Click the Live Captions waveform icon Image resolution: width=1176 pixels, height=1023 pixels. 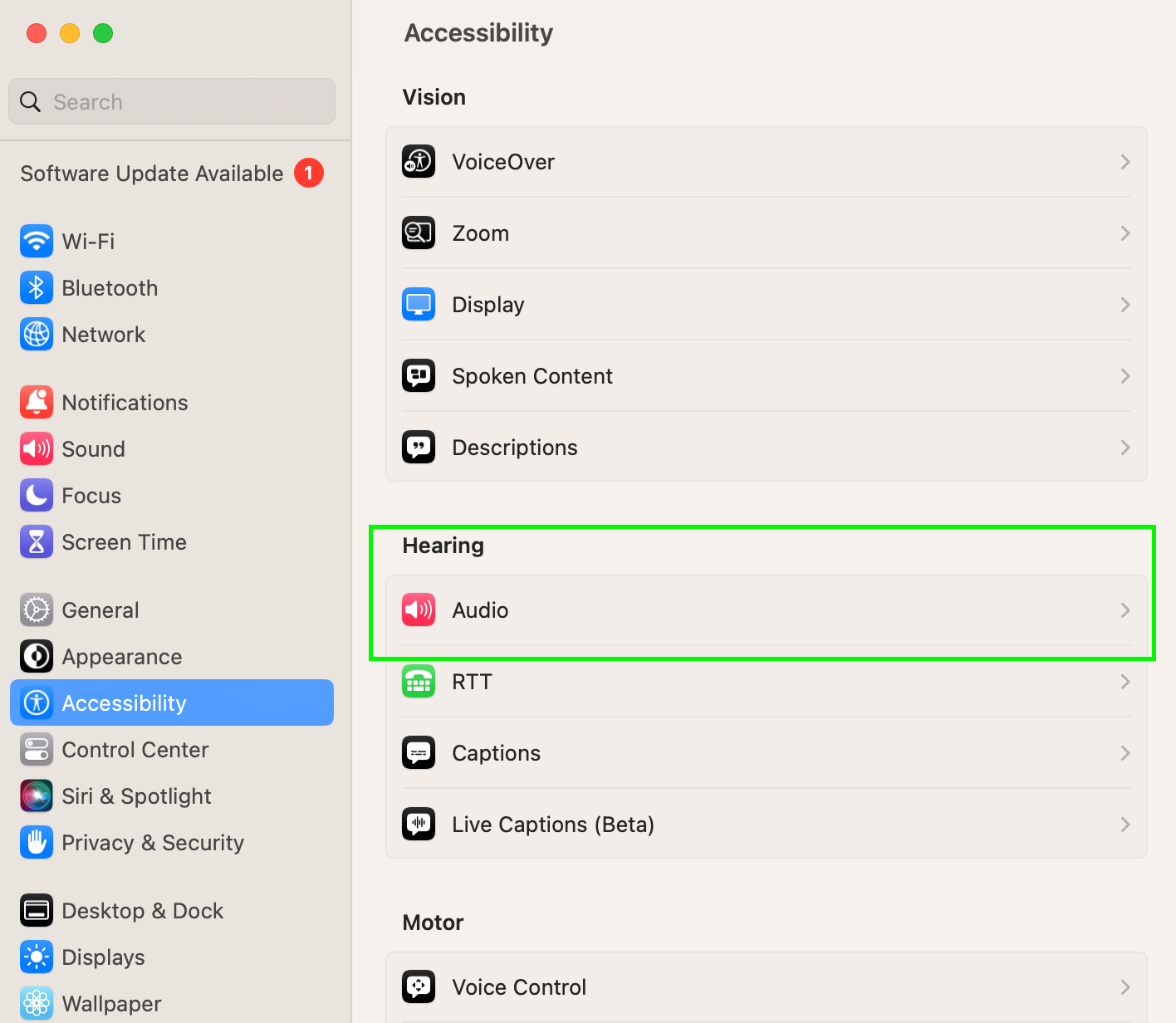pos(419,825)
